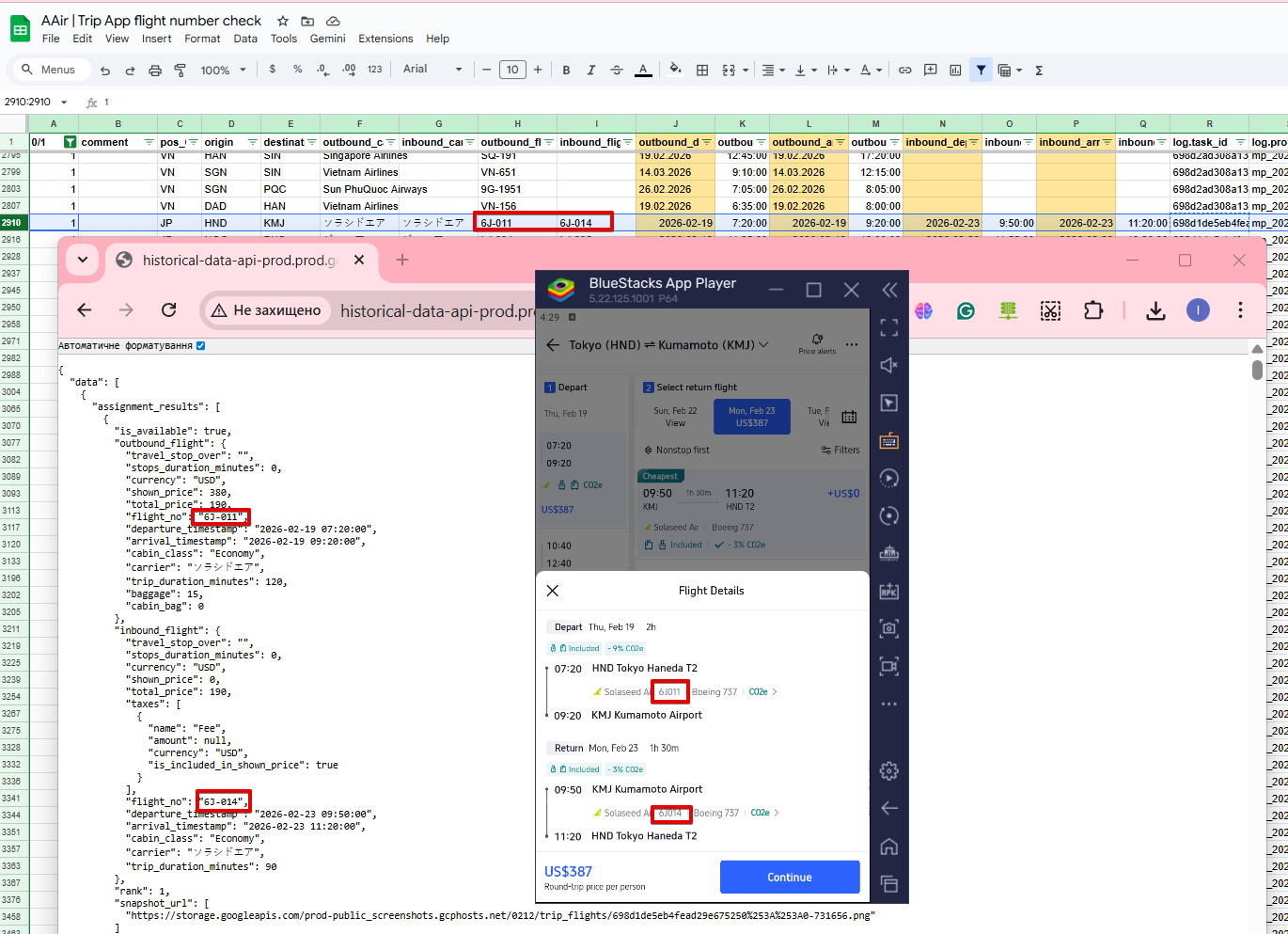
Task: Go to the BlueStacks Android home screen
Action: point(888,847)
